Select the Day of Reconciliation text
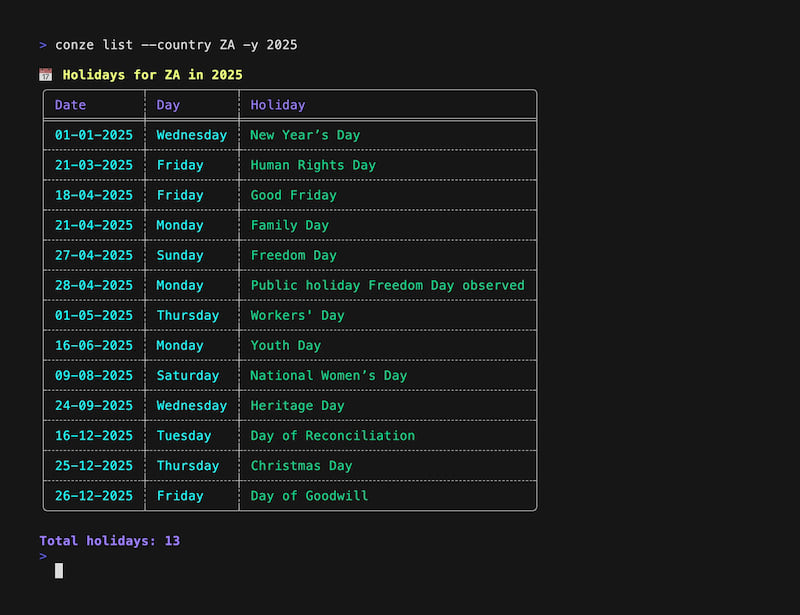Viewport: 800px width, 615px height. pos(332,435)
